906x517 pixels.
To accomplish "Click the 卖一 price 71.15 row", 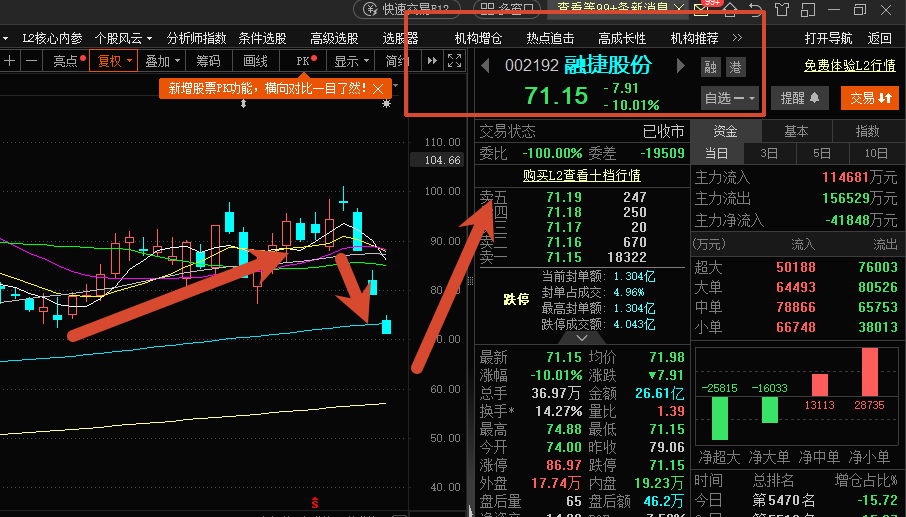I will pos(582,258).
